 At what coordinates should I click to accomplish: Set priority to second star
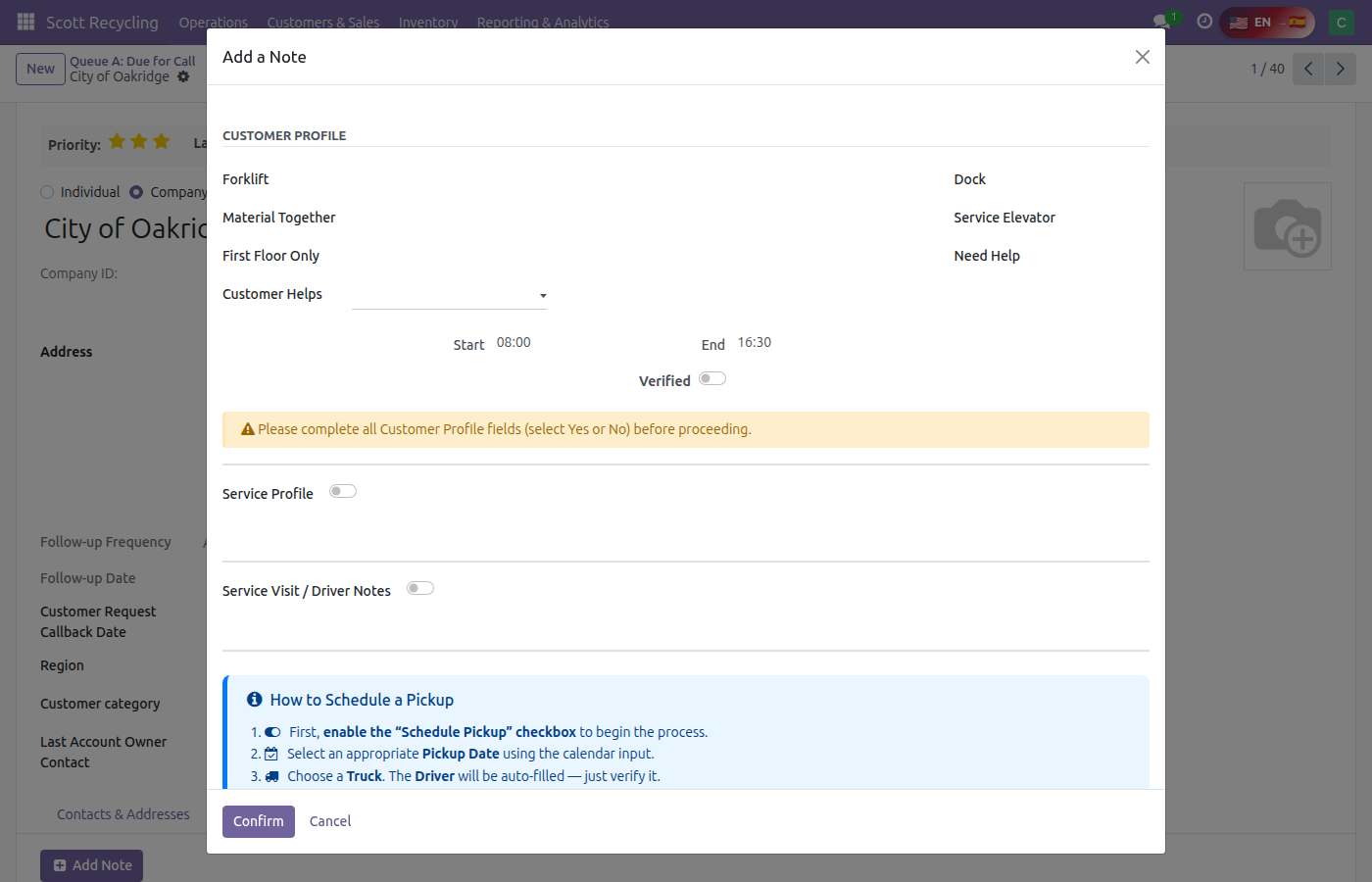click(139, 142)
